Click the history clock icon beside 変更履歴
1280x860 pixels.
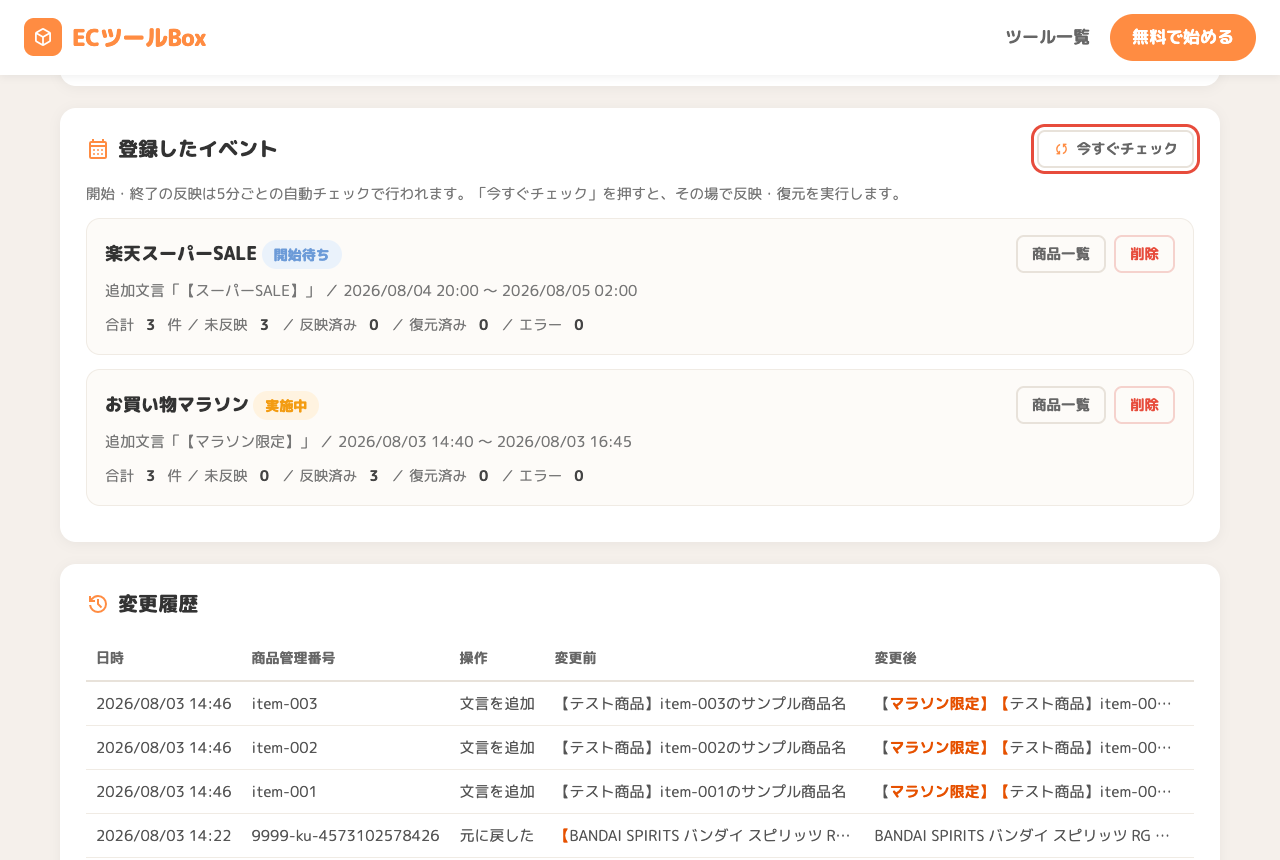[98, 604]
